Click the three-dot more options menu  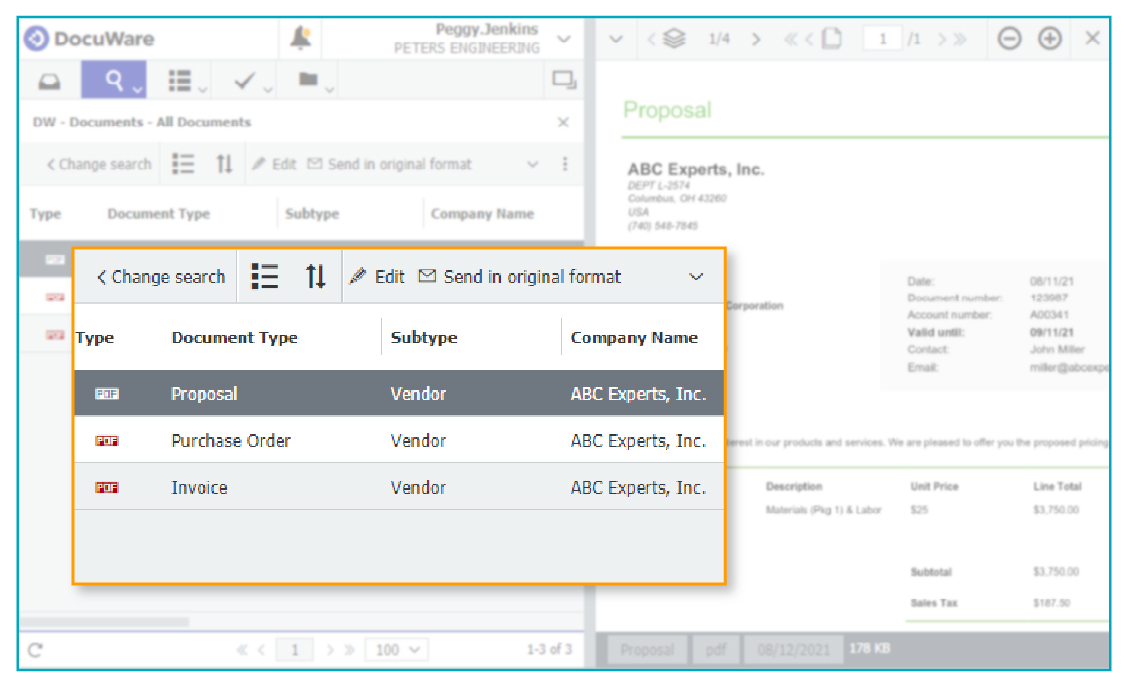pyautogui.click(x=564, y=164)
